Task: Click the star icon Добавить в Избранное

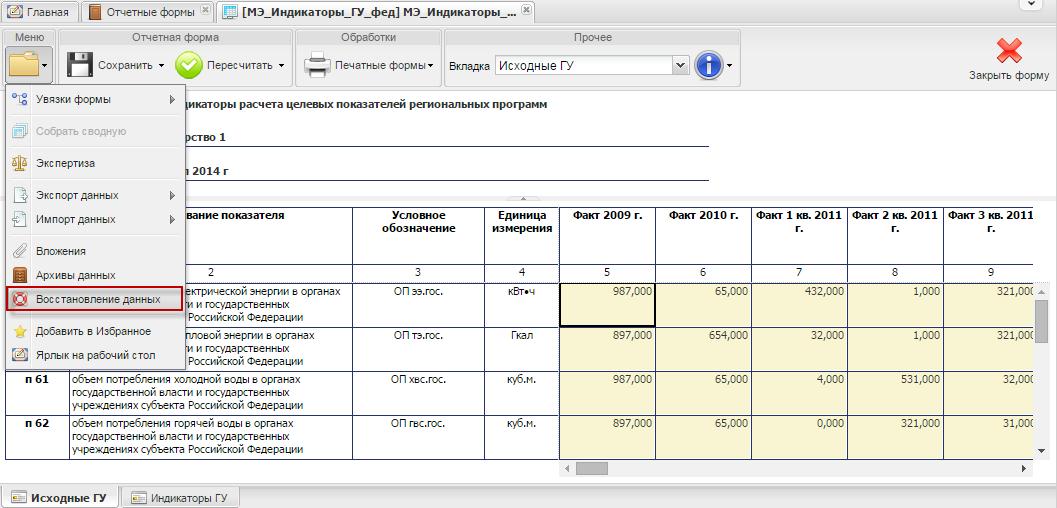Action: pos(20,331)
